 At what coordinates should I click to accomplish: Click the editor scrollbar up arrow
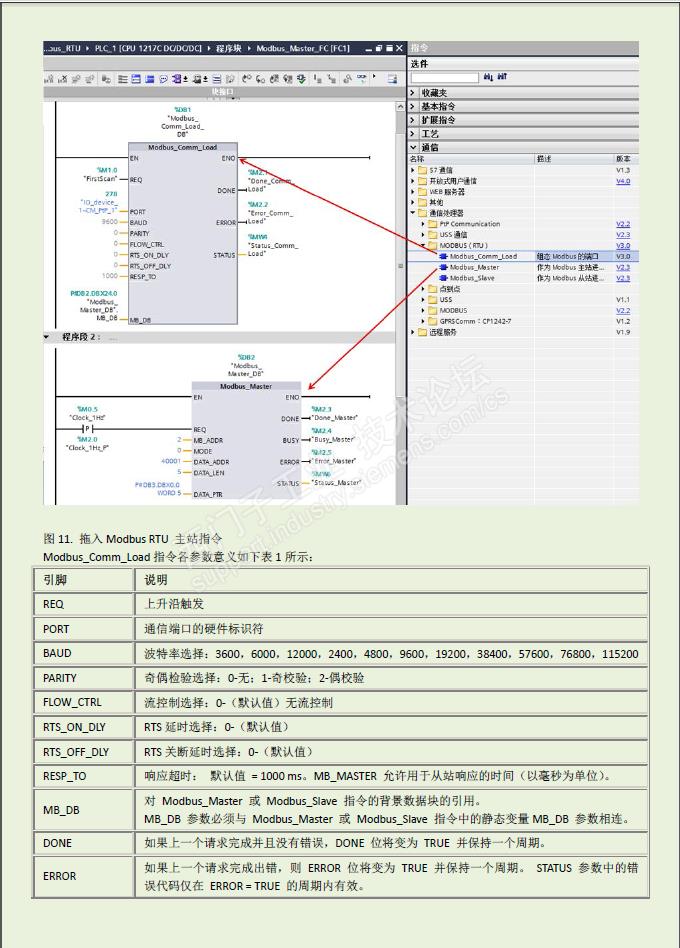[x=400, y=106]
